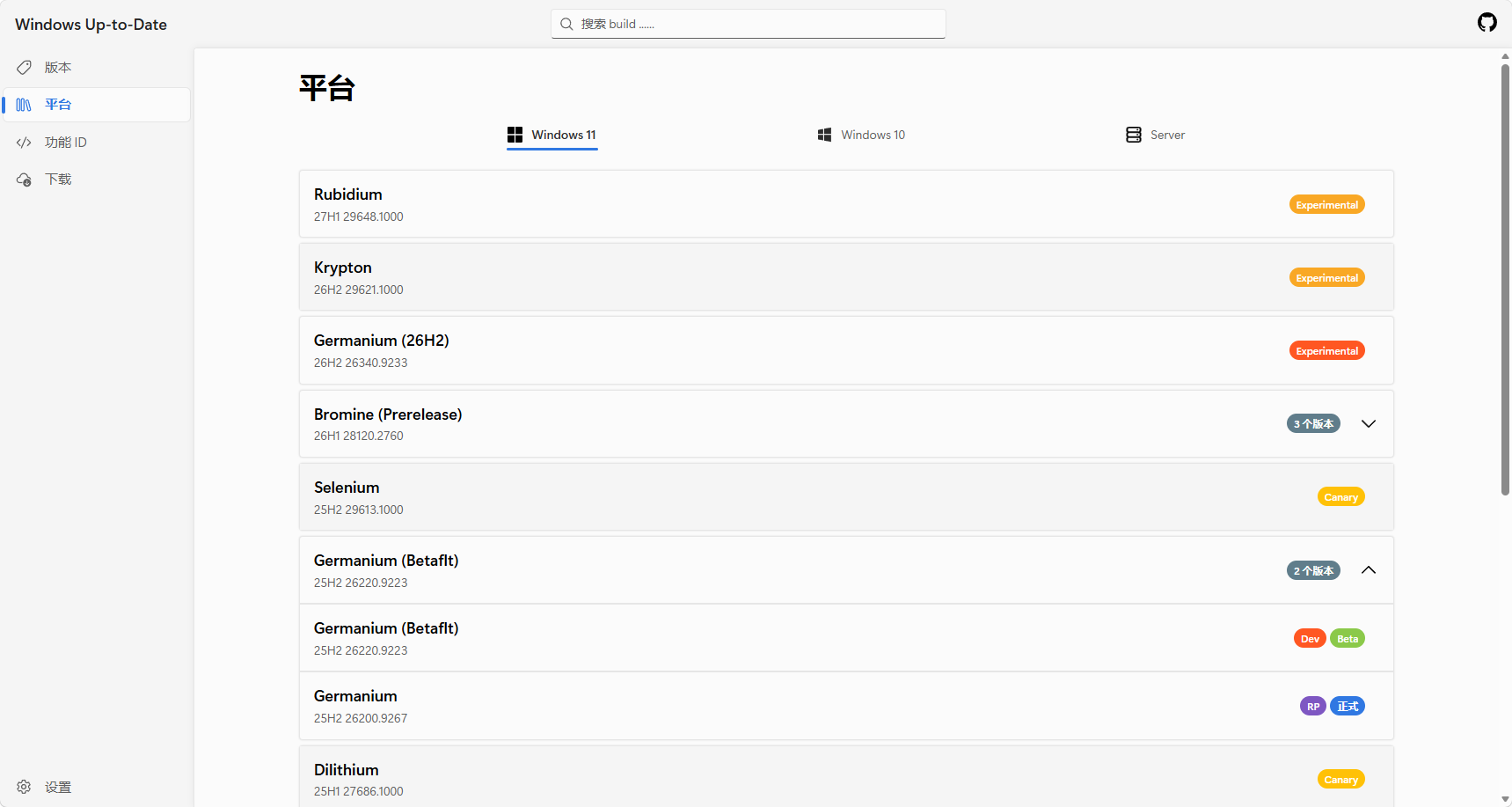The height and width of the screenshot is (807, 1512).
Task: Click the Beta badge on Germanium (Betaflt)
Action: coord(1348,638)
